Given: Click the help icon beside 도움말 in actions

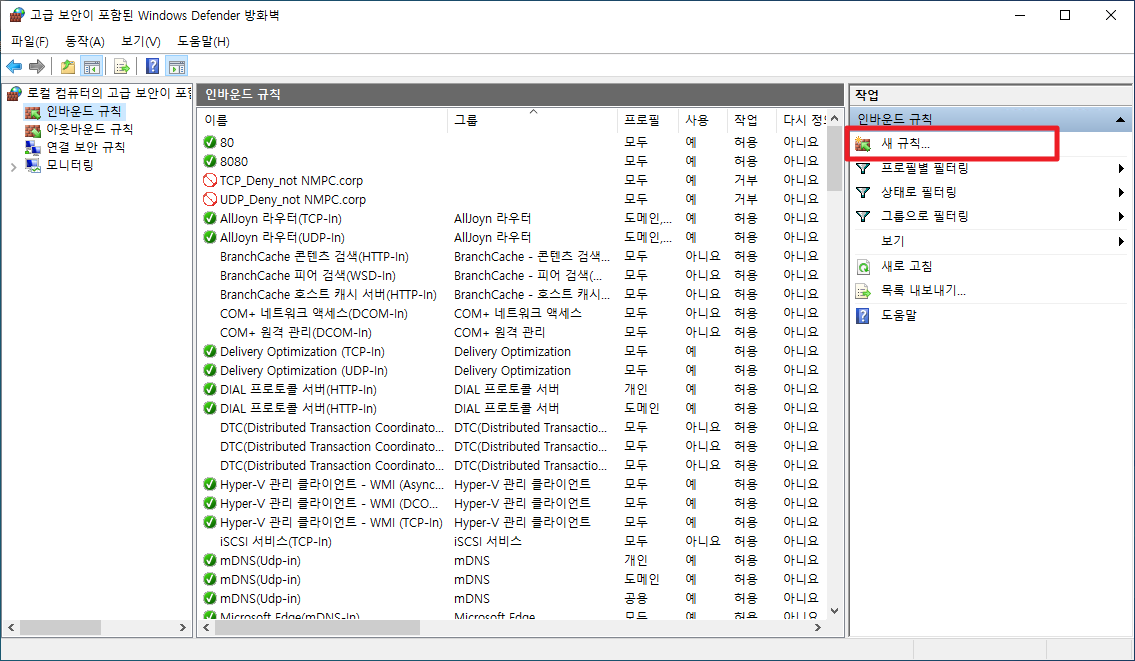Looking at the screenshot, I should coord(863,316).
